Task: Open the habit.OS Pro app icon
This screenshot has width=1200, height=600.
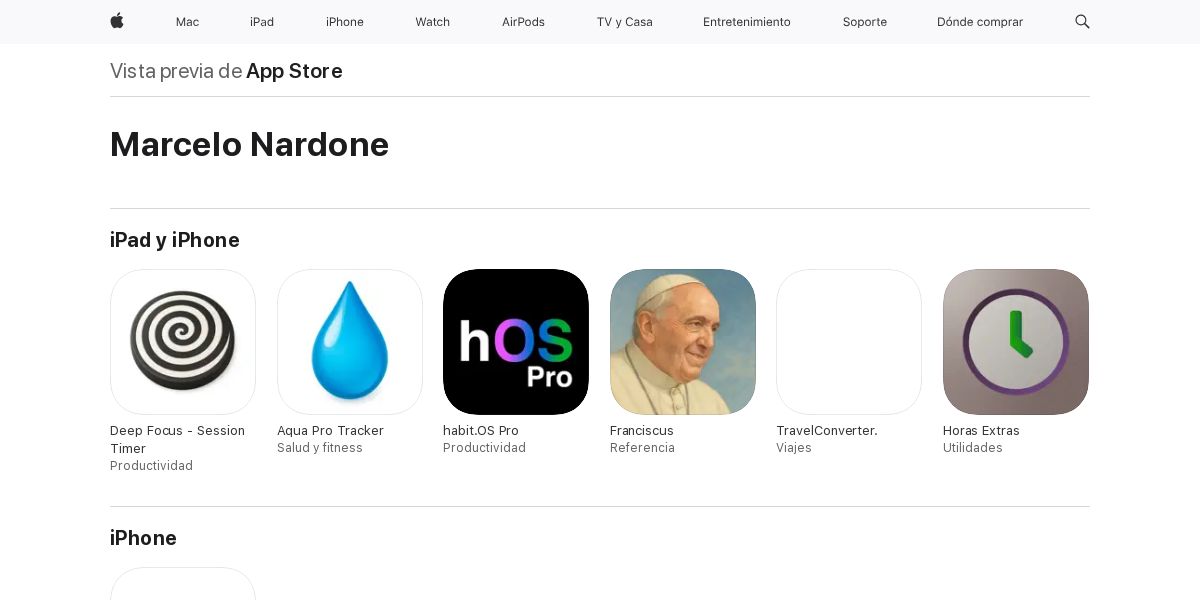Action: click(x=516, y=342)
